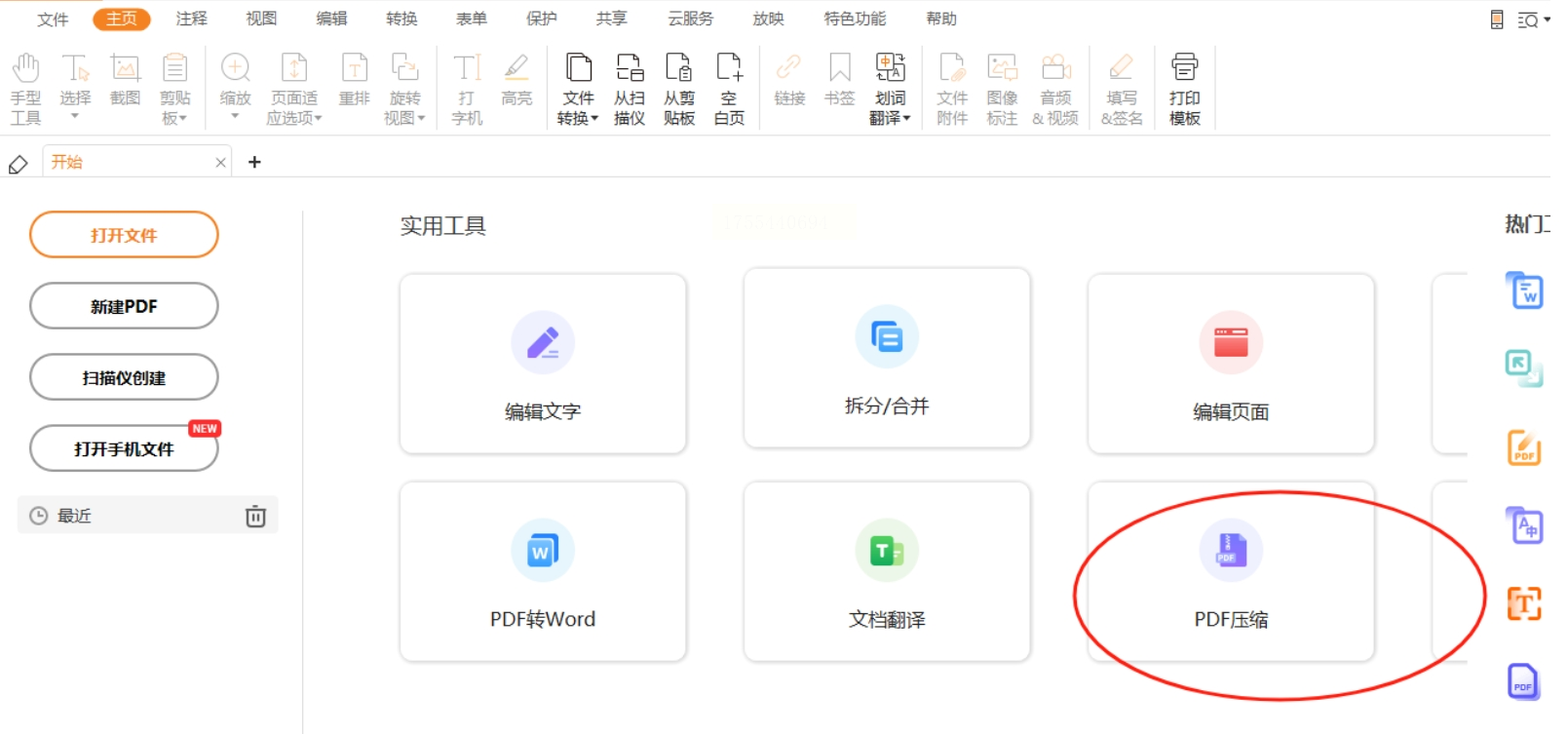The height and width of the screenshot is (734, 1568).
Task: Click the 截图 screenshot icon
Action: pos(125,80)
